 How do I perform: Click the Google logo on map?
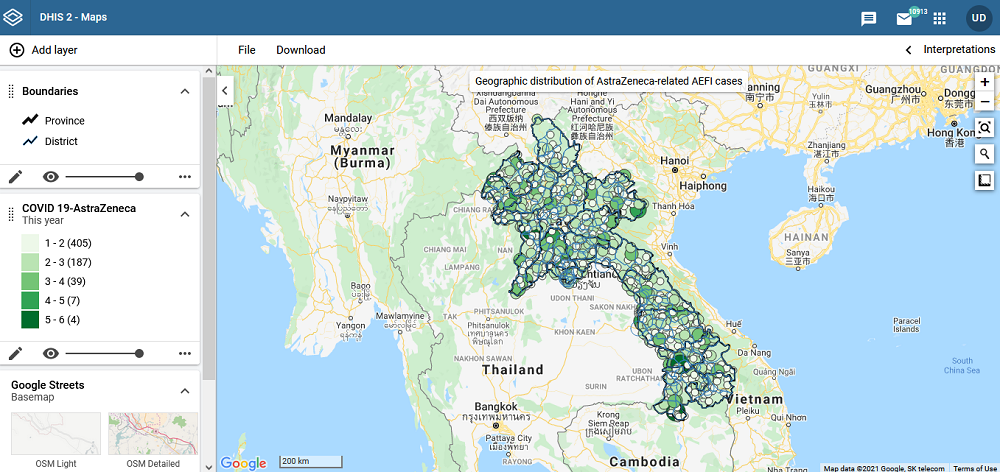[243, 463]
